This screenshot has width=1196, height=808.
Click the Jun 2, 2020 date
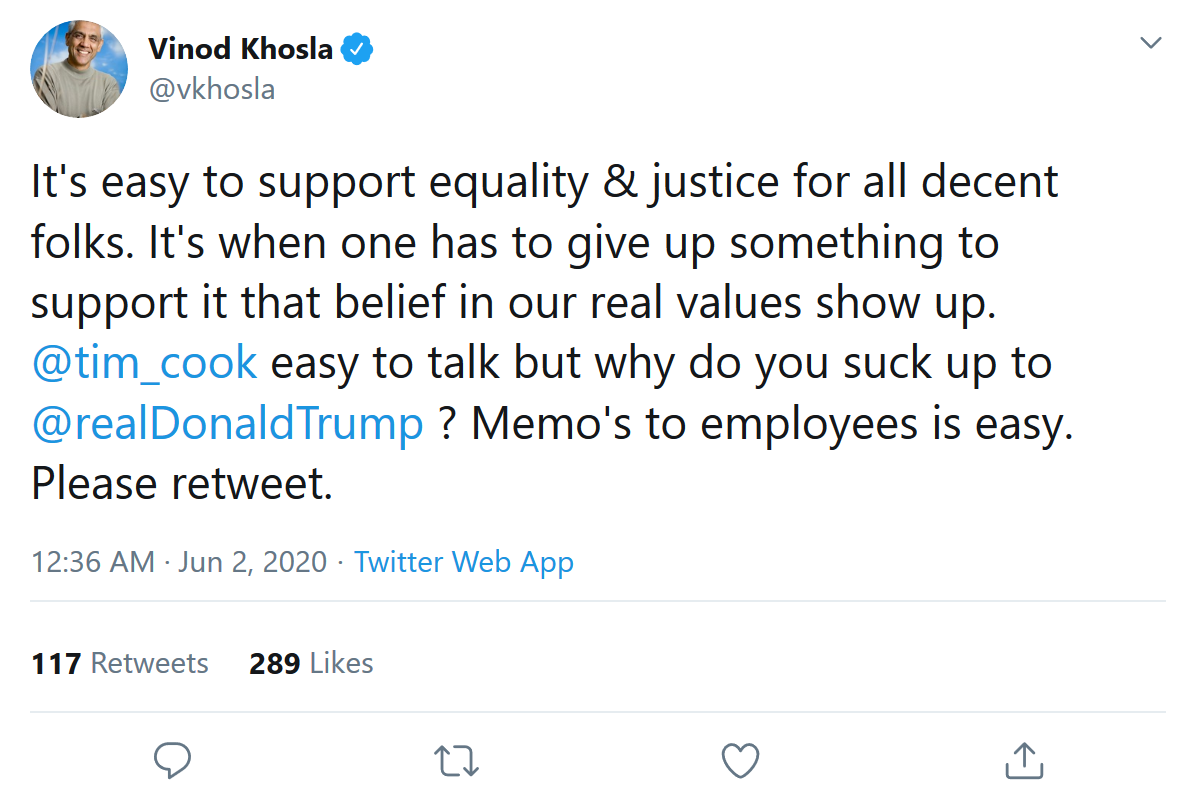(252, 562)
